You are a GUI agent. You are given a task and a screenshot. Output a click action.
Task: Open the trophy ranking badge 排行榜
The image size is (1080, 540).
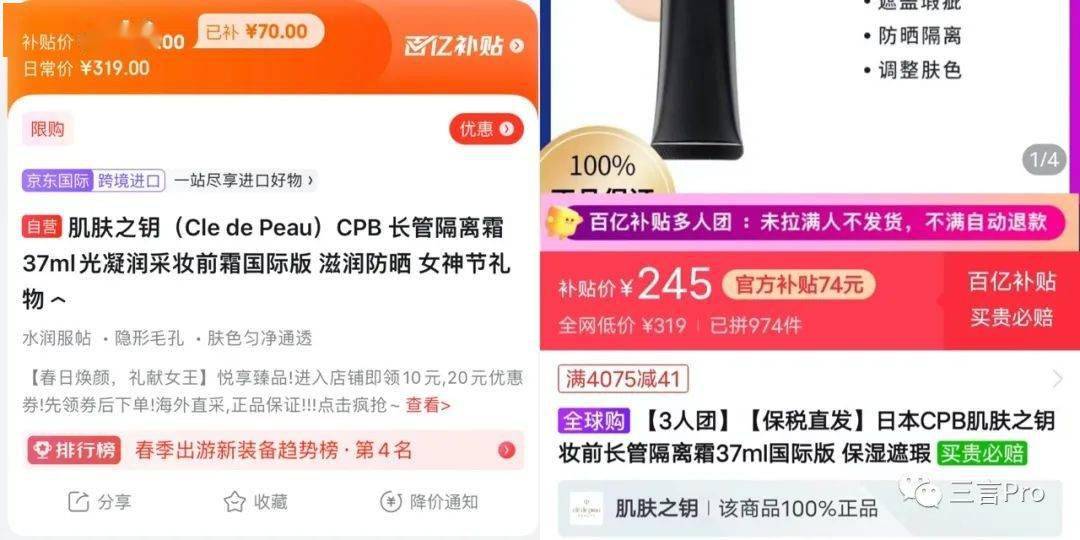pos(74,450)
